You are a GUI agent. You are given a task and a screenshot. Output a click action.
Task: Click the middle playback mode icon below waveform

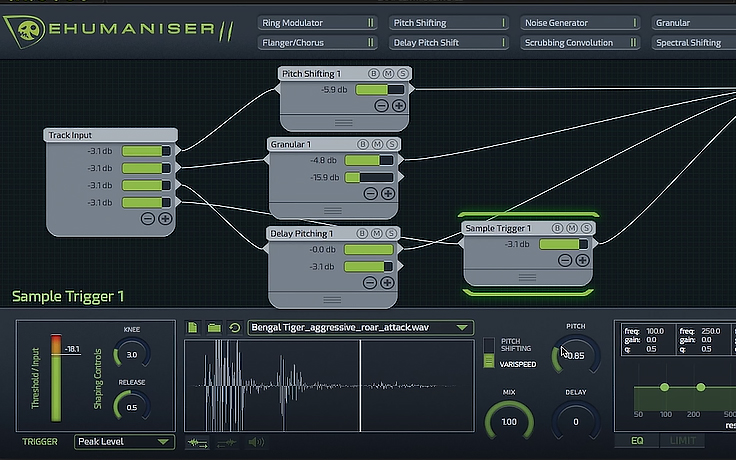pyautogui.click(x=226, y=442)
